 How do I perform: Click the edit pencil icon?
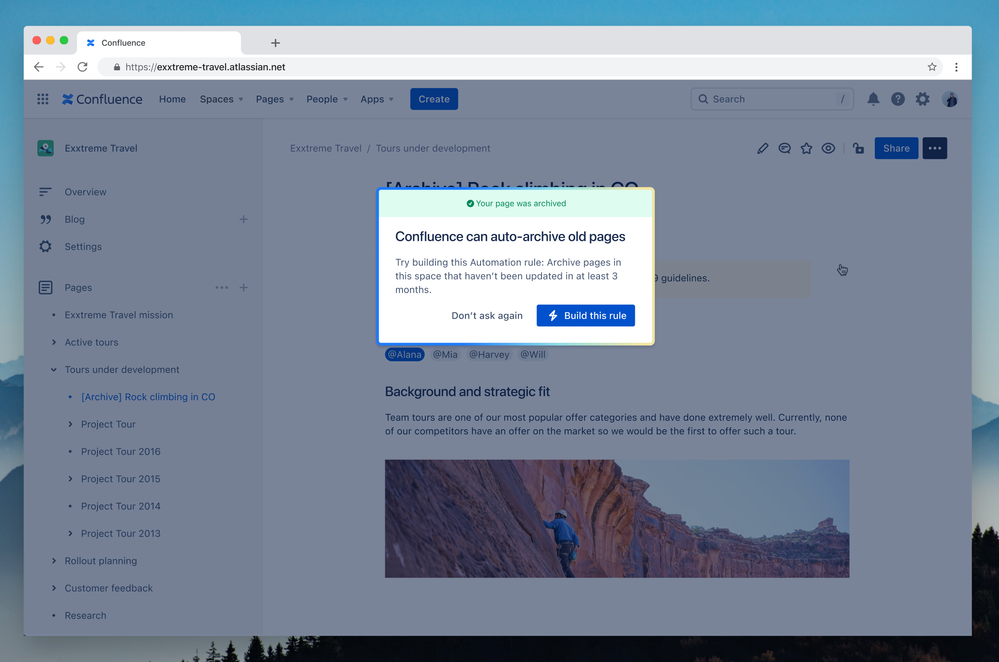(x=763, y=148)
